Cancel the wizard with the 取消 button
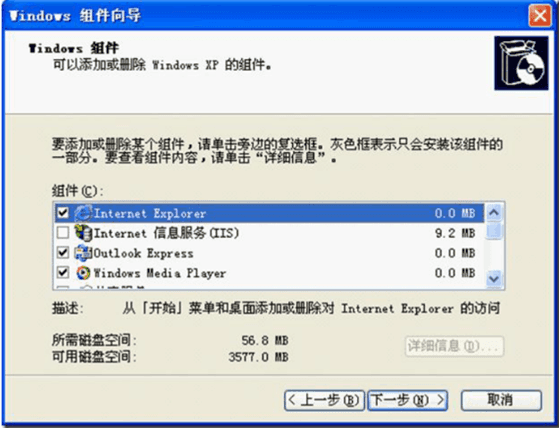This screenshot has height=428, width=559. coord(501,400)
